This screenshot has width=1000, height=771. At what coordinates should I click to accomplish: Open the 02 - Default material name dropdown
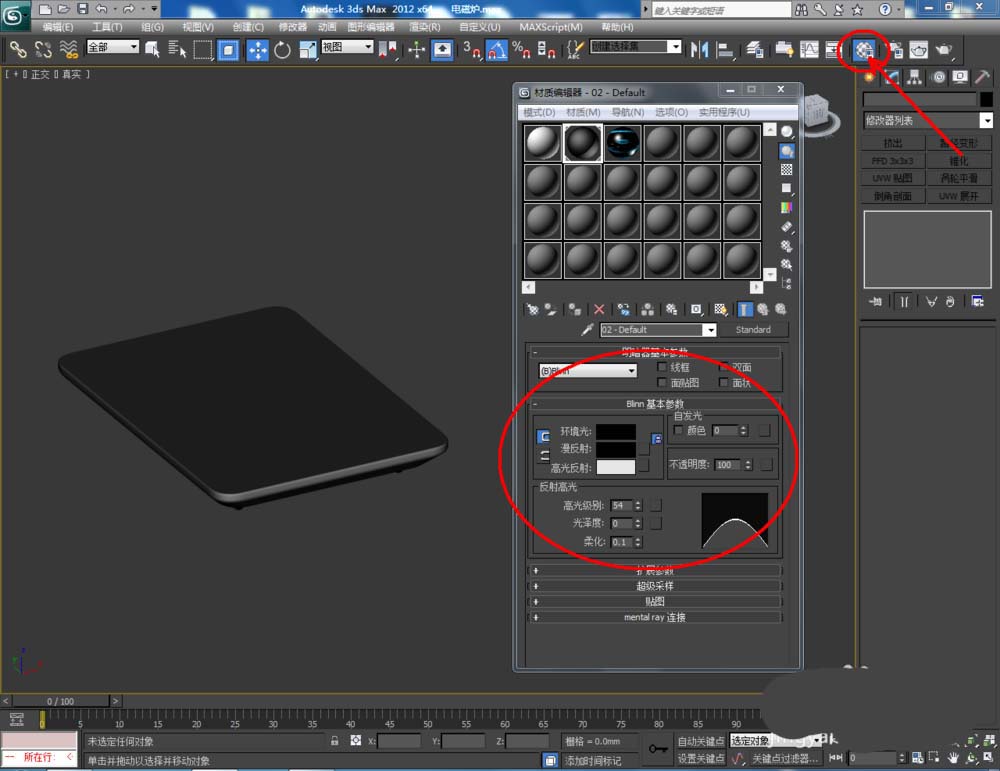658,330
